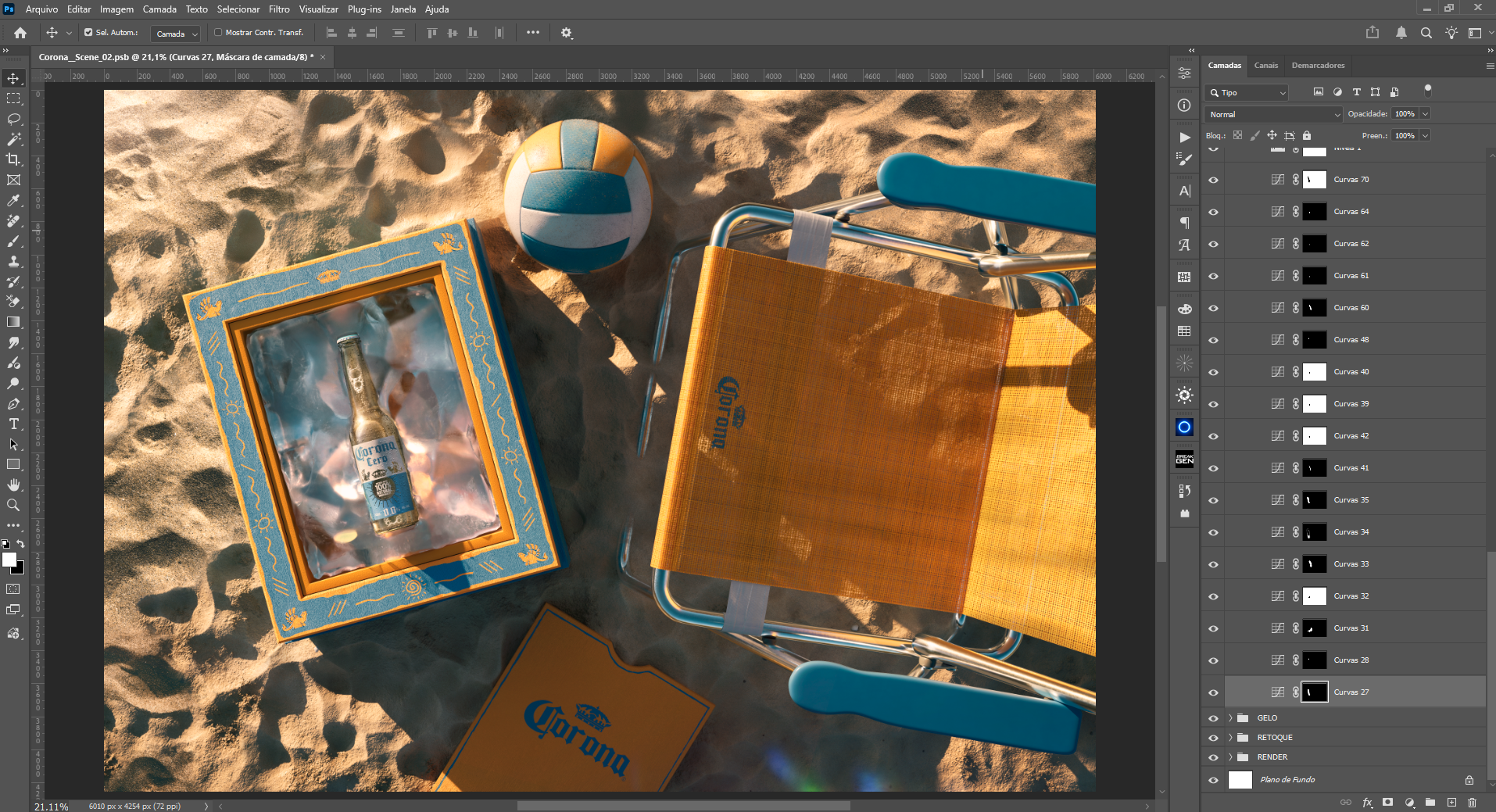This screenshot has width=1496, height=812.
Task: Hide the GELO group
Action: (x=1214, y=718)
